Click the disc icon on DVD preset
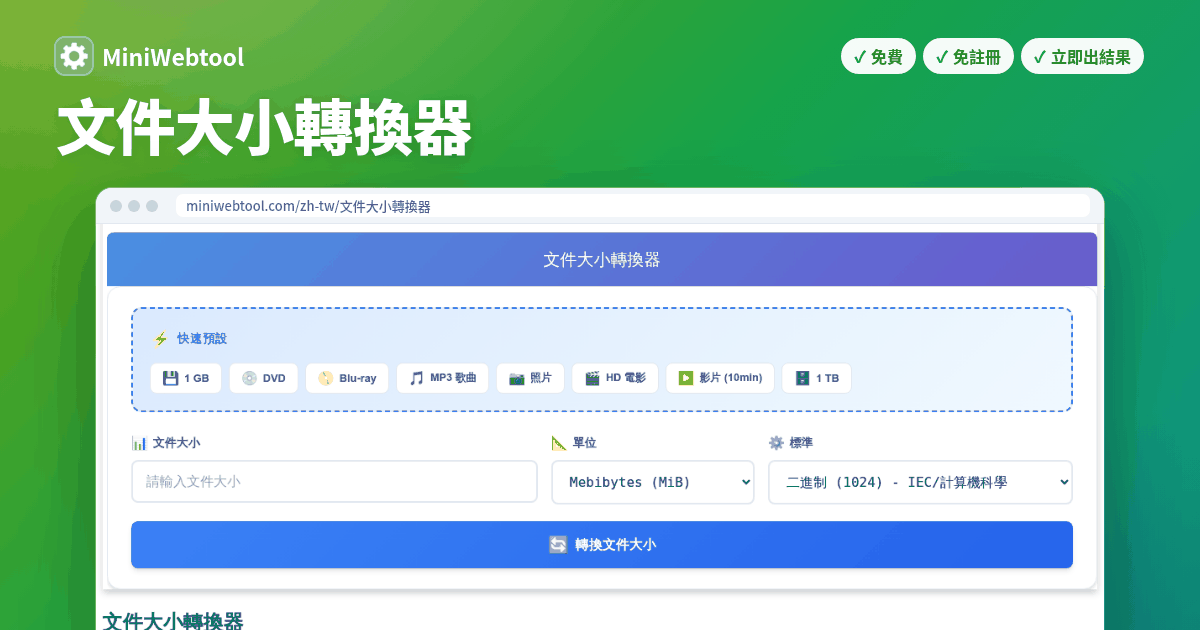This screenshot has height=630, width=1200. pyautogui.click(x=249, y=378)
